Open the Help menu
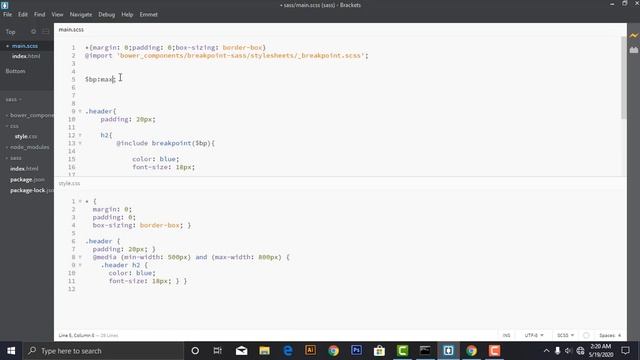 pos(127,14)
